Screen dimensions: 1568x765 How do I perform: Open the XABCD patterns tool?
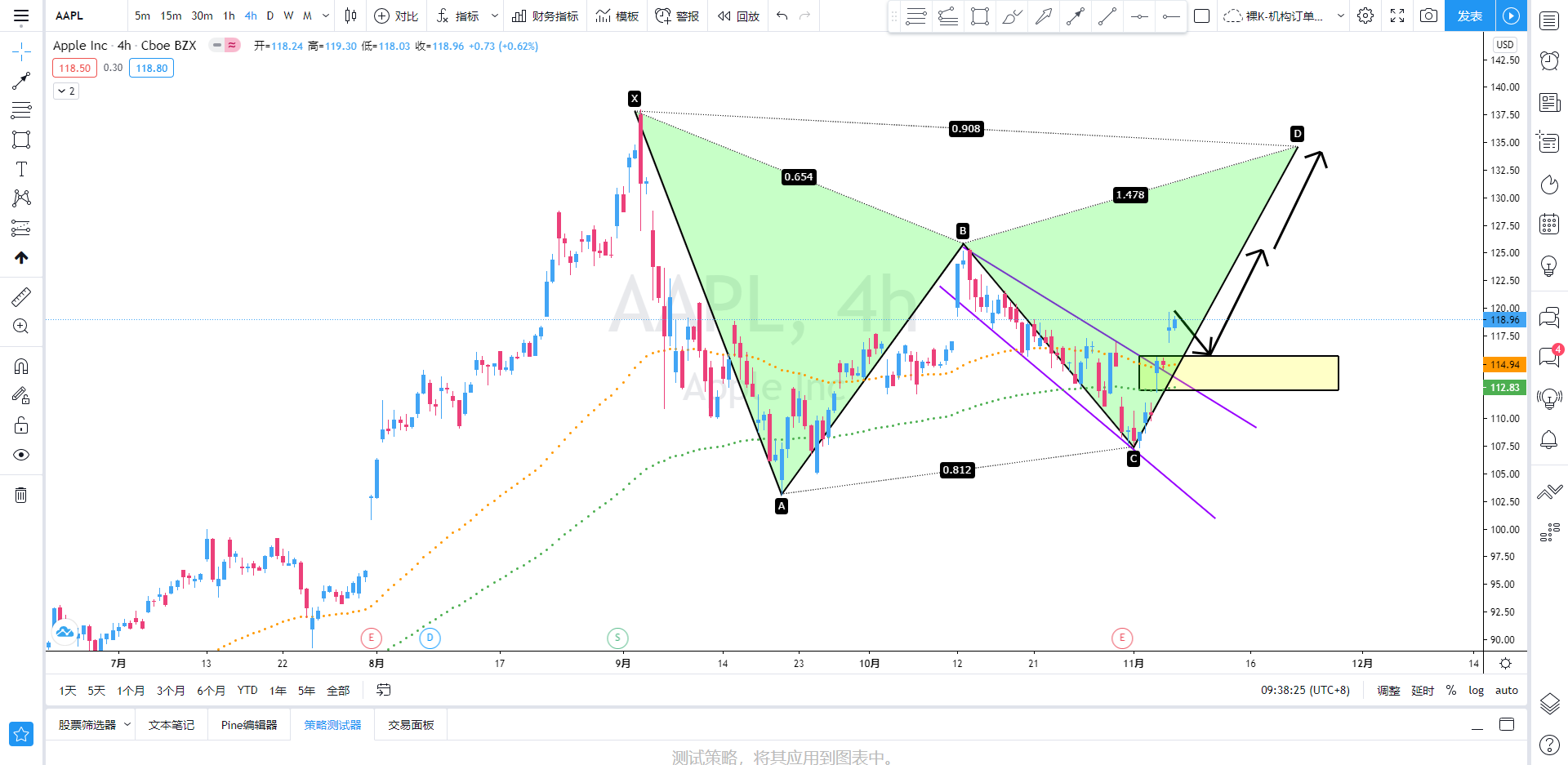(x=21, y=198)
